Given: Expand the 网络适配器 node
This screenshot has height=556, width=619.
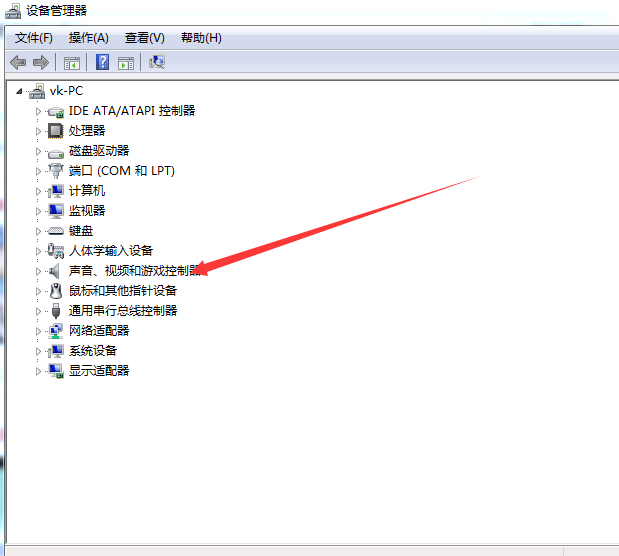Looking at the screenshot, I should 38,331.
